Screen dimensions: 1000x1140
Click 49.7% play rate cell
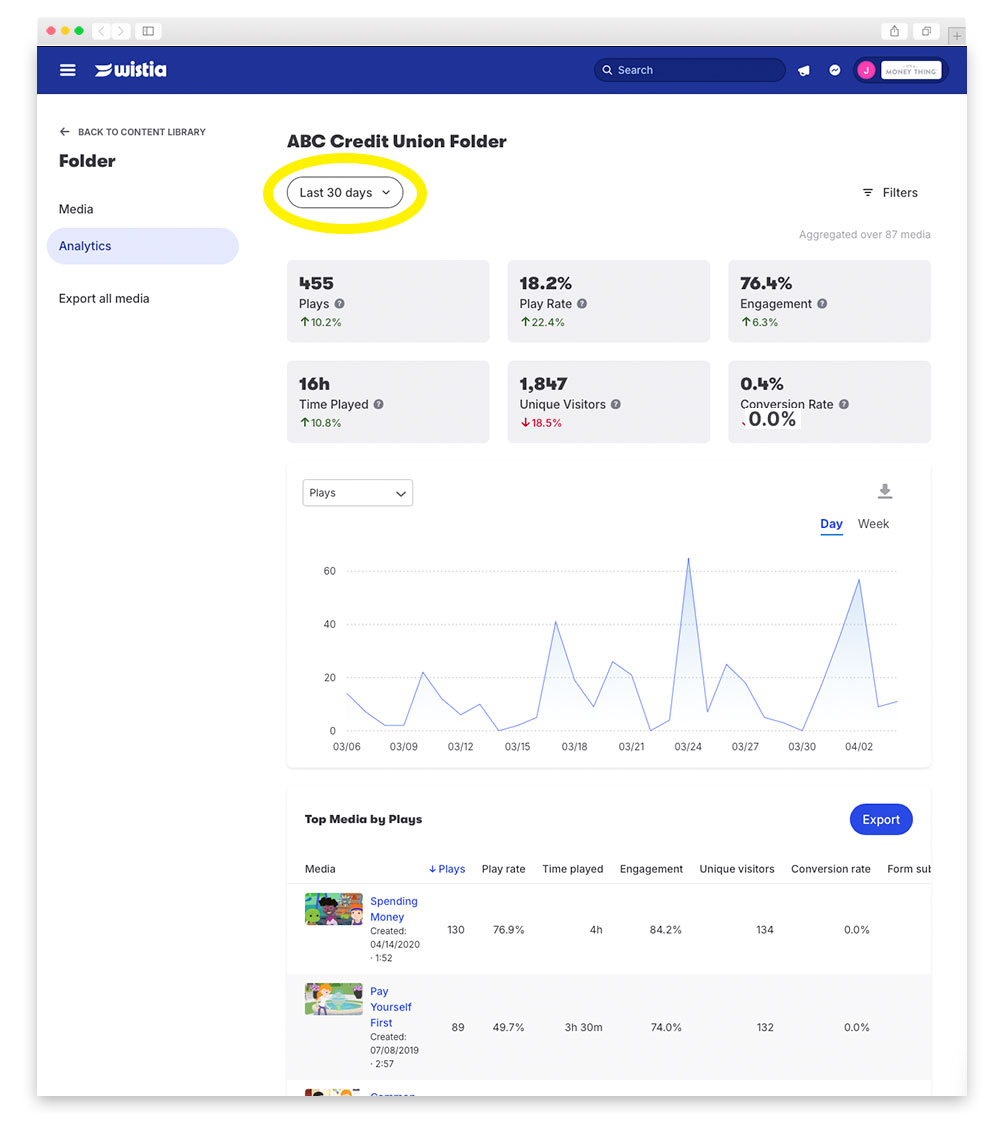[x=508, y=1027]
